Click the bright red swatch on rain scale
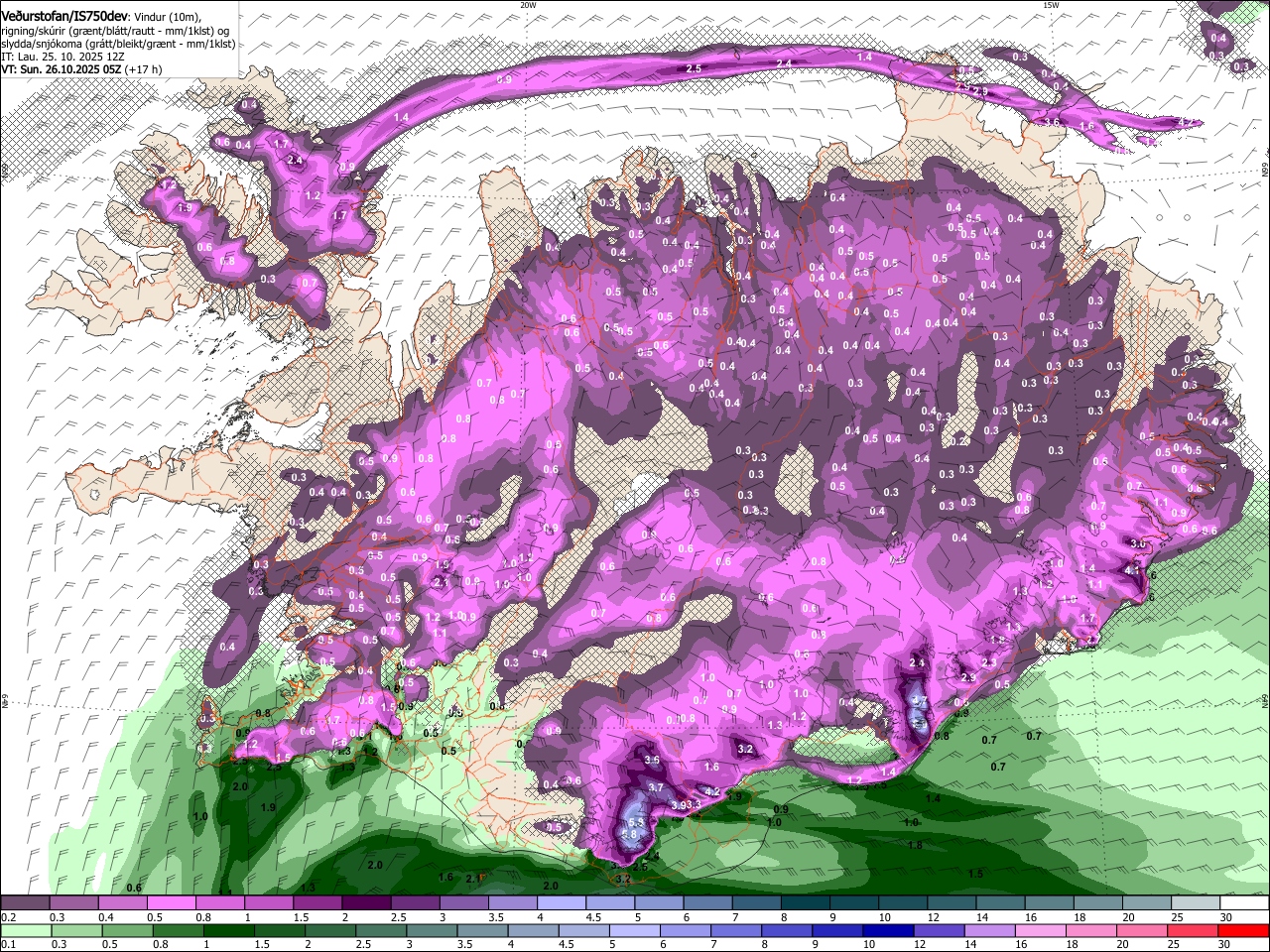 point(1245,931)
